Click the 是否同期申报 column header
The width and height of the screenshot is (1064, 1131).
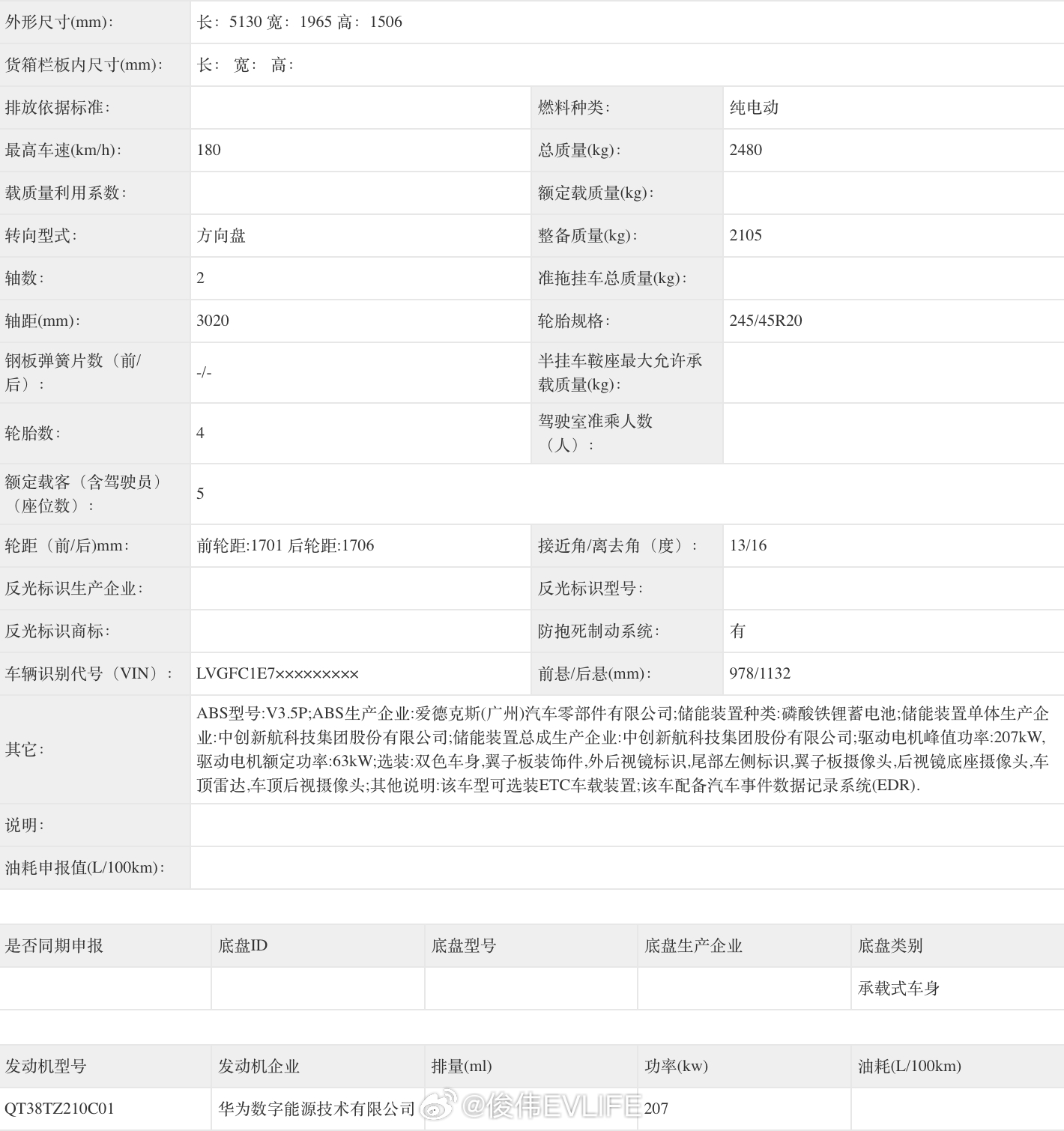pos(54,945)
